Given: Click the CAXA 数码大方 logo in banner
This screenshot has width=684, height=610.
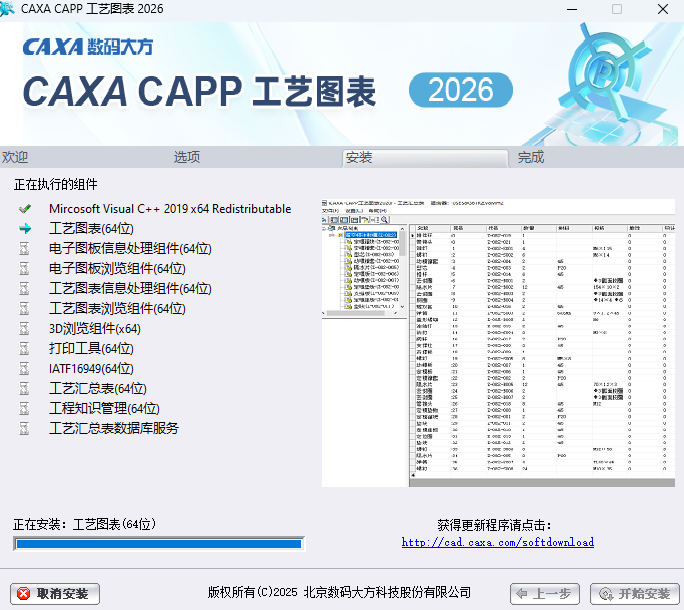Looking at the screenshot, I should pos(88,47).
